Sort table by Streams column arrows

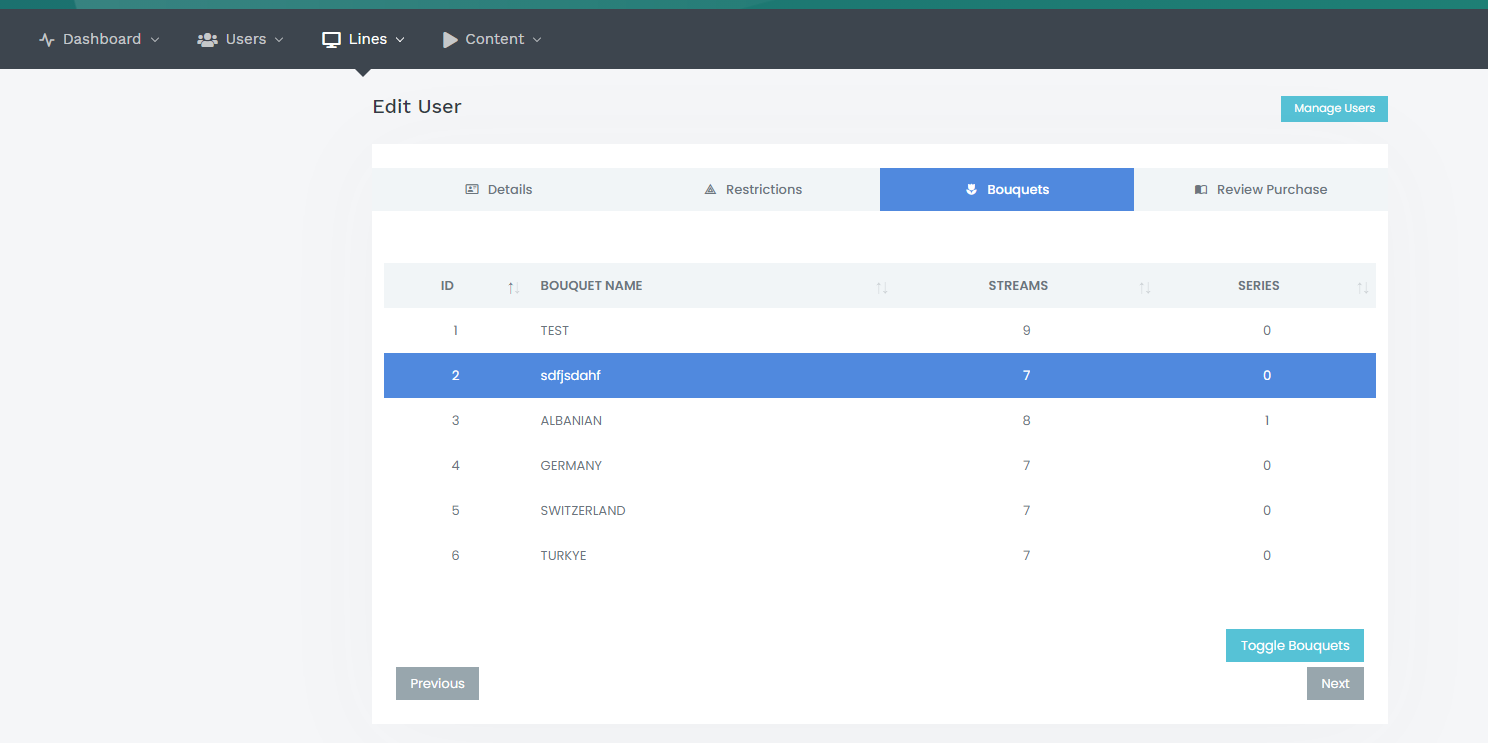[x=1145, y=287]
